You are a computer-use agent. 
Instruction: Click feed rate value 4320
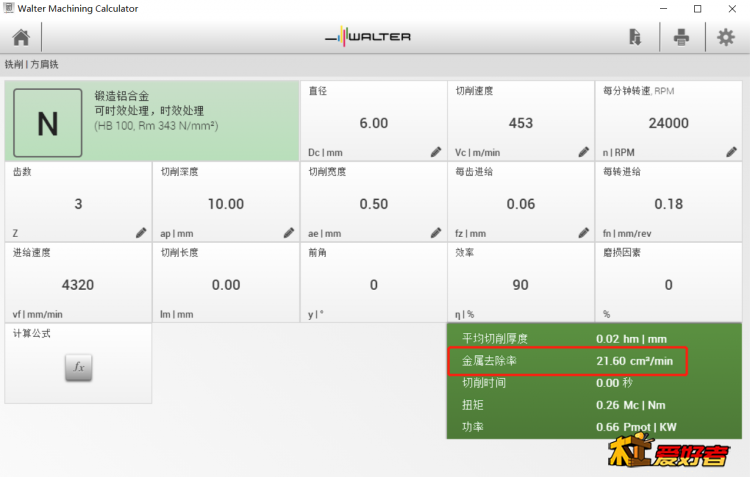(78, 285)
